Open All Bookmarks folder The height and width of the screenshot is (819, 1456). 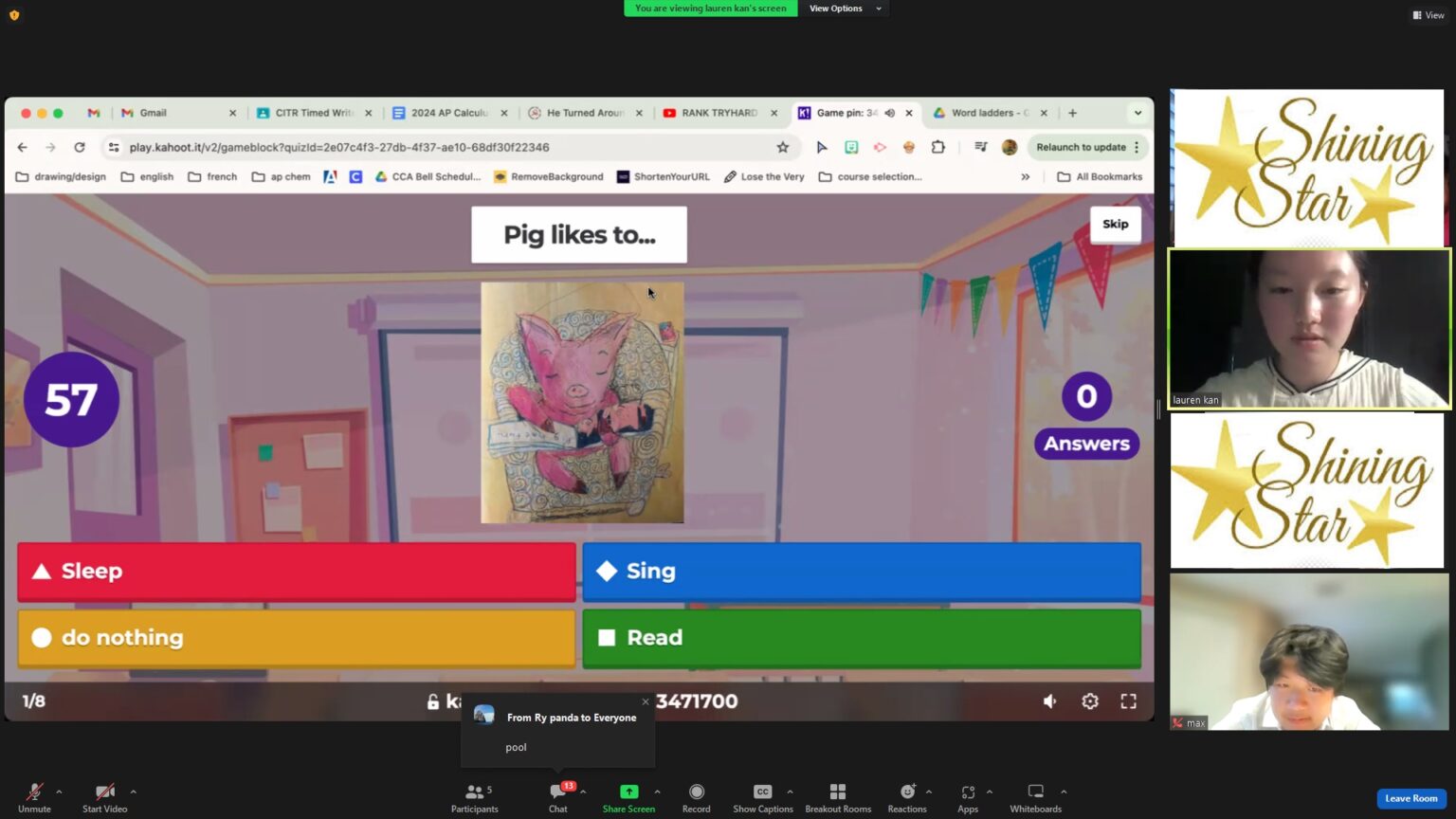(1100, 176)
